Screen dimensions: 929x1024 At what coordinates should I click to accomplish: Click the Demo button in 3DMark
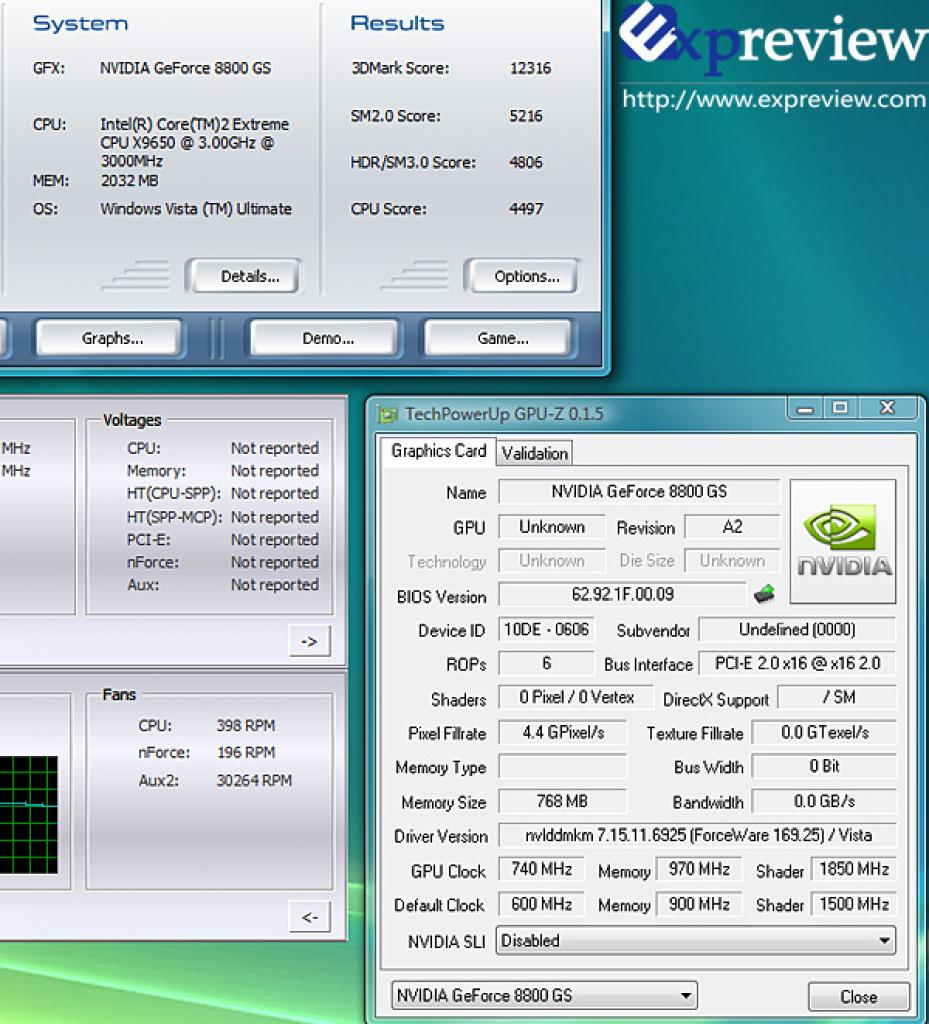click(x=324, y=338)
